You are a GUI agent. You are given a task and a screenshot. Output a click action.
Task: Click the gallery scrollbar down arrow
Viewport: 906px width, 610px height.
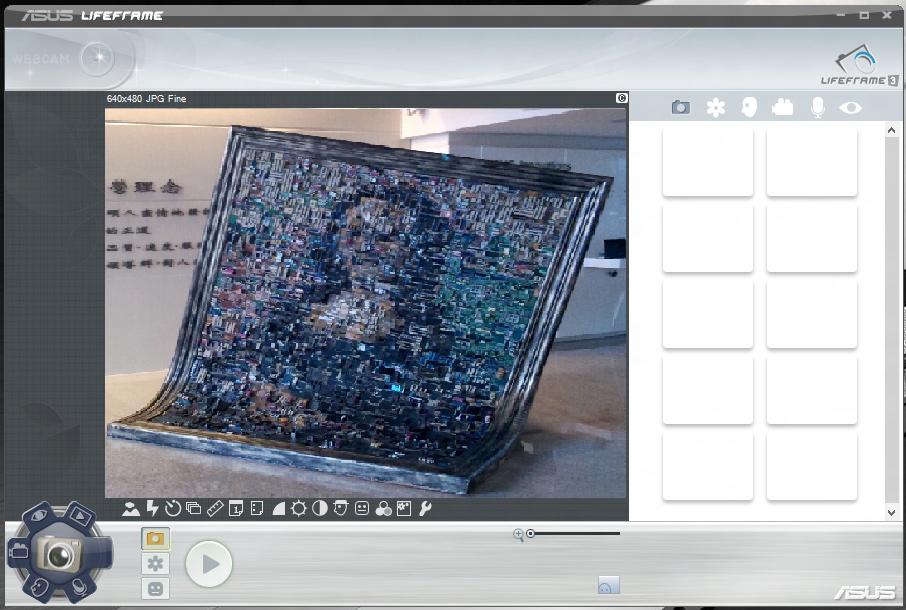pyautogui.click(x=891, y=512)
